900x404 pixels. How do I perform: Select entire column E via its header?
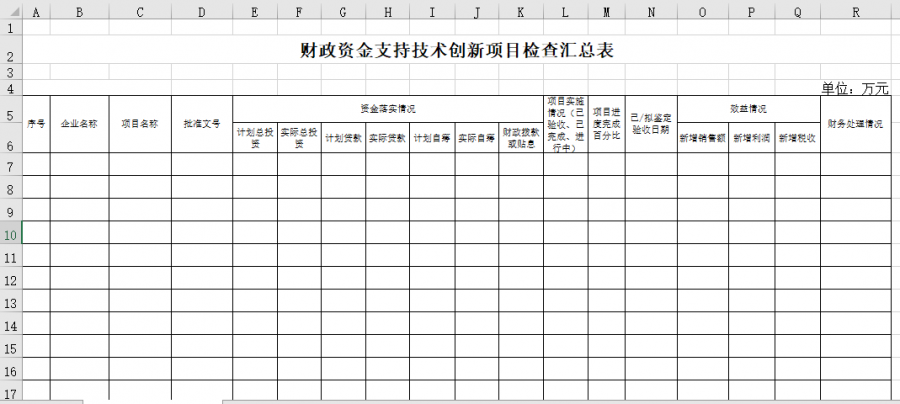tap(255, 13)
